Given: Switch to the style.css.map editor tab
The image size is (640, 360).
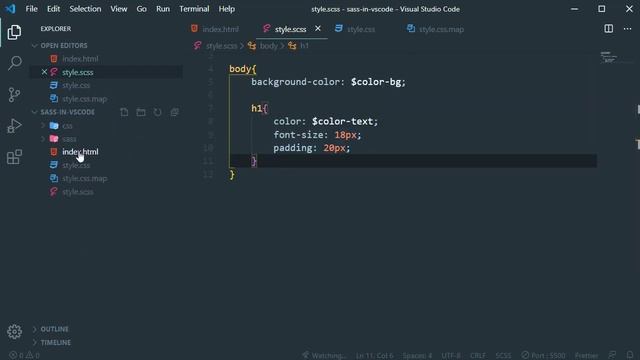Looking at the screenshot, I should 436,29.
